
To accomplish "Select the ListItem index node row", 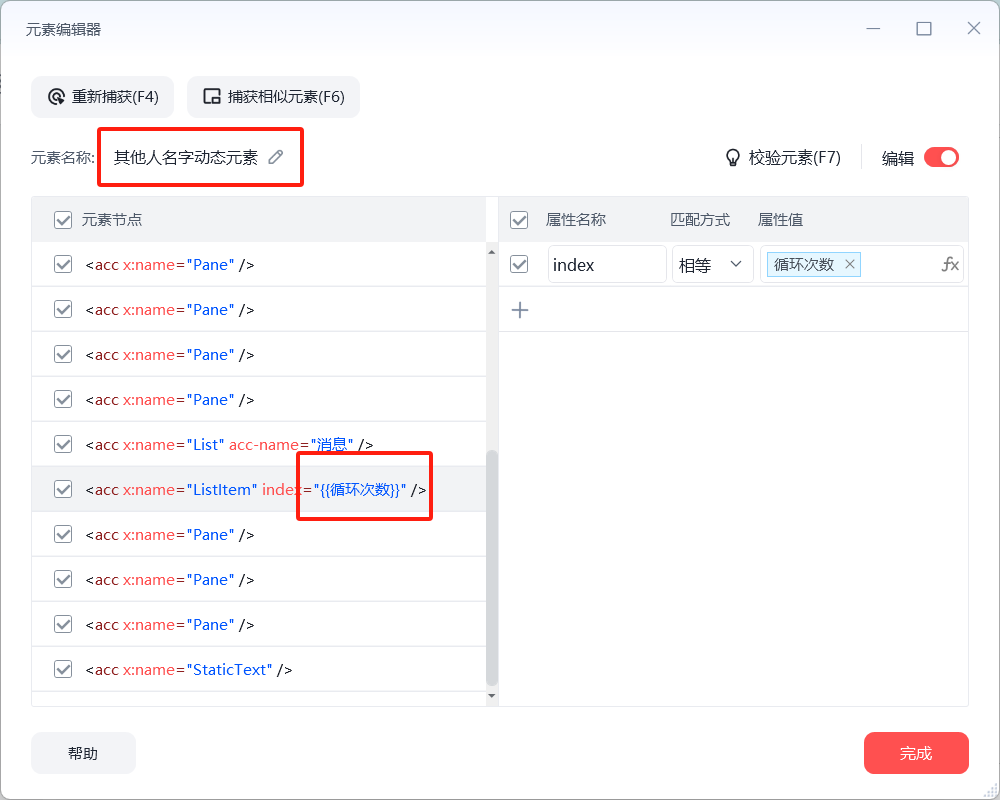I will pos(259,489).
